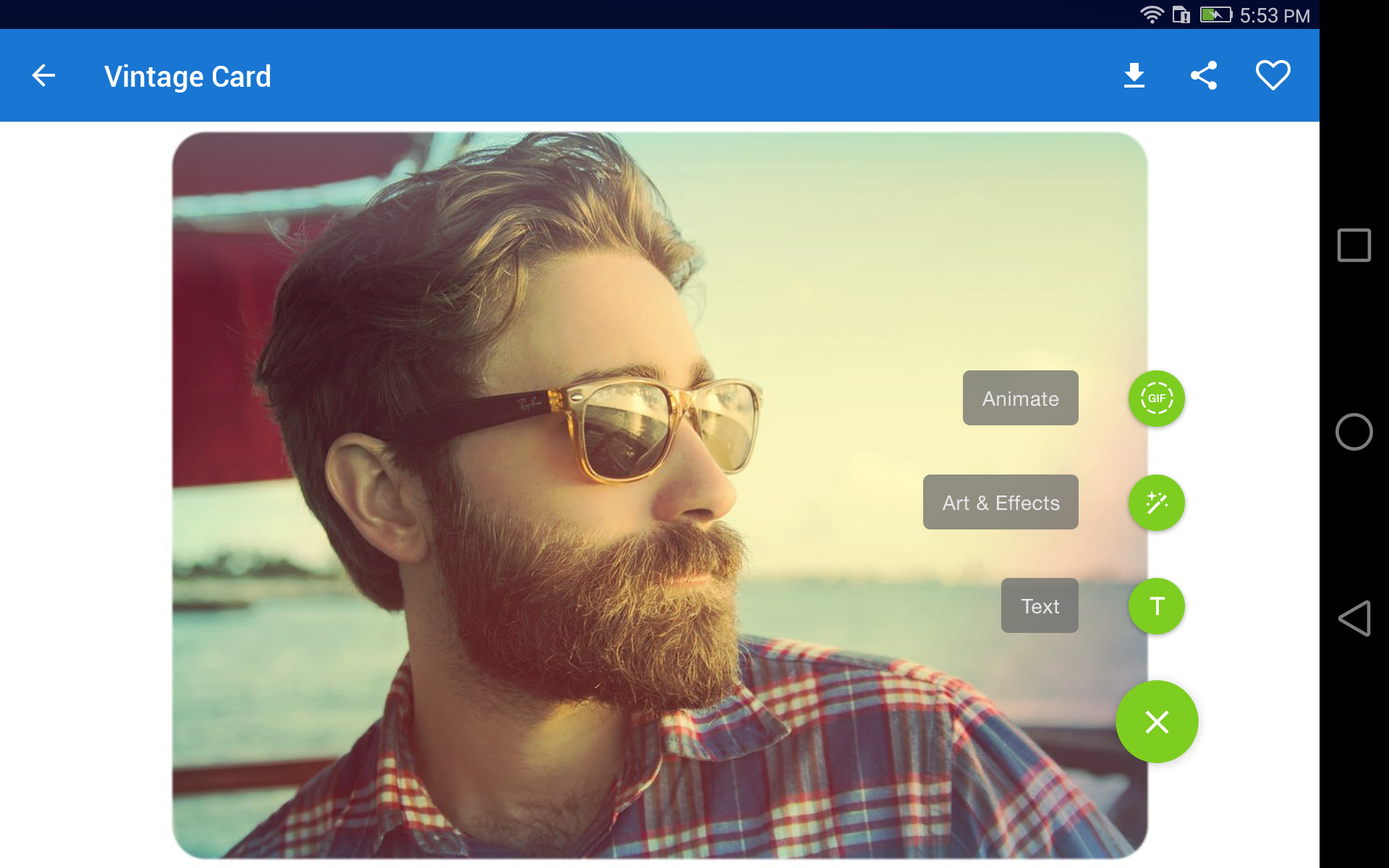This screenshot has width=1389, height=868.
Task: Tap the magic wand effects button
Action: pyautogui.click(x=1156, y=503)
